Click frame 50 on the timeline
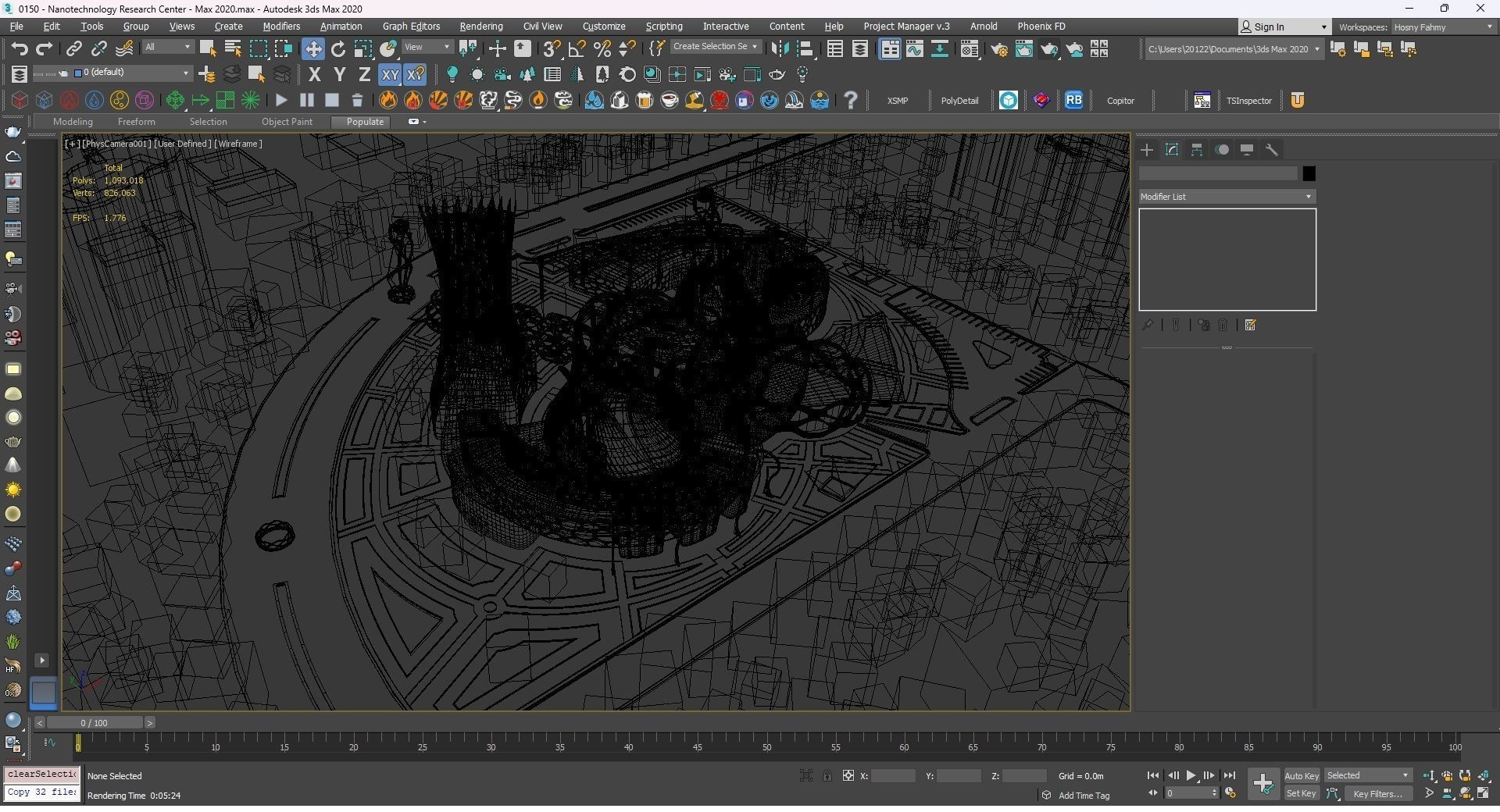 tap(766, 747)
